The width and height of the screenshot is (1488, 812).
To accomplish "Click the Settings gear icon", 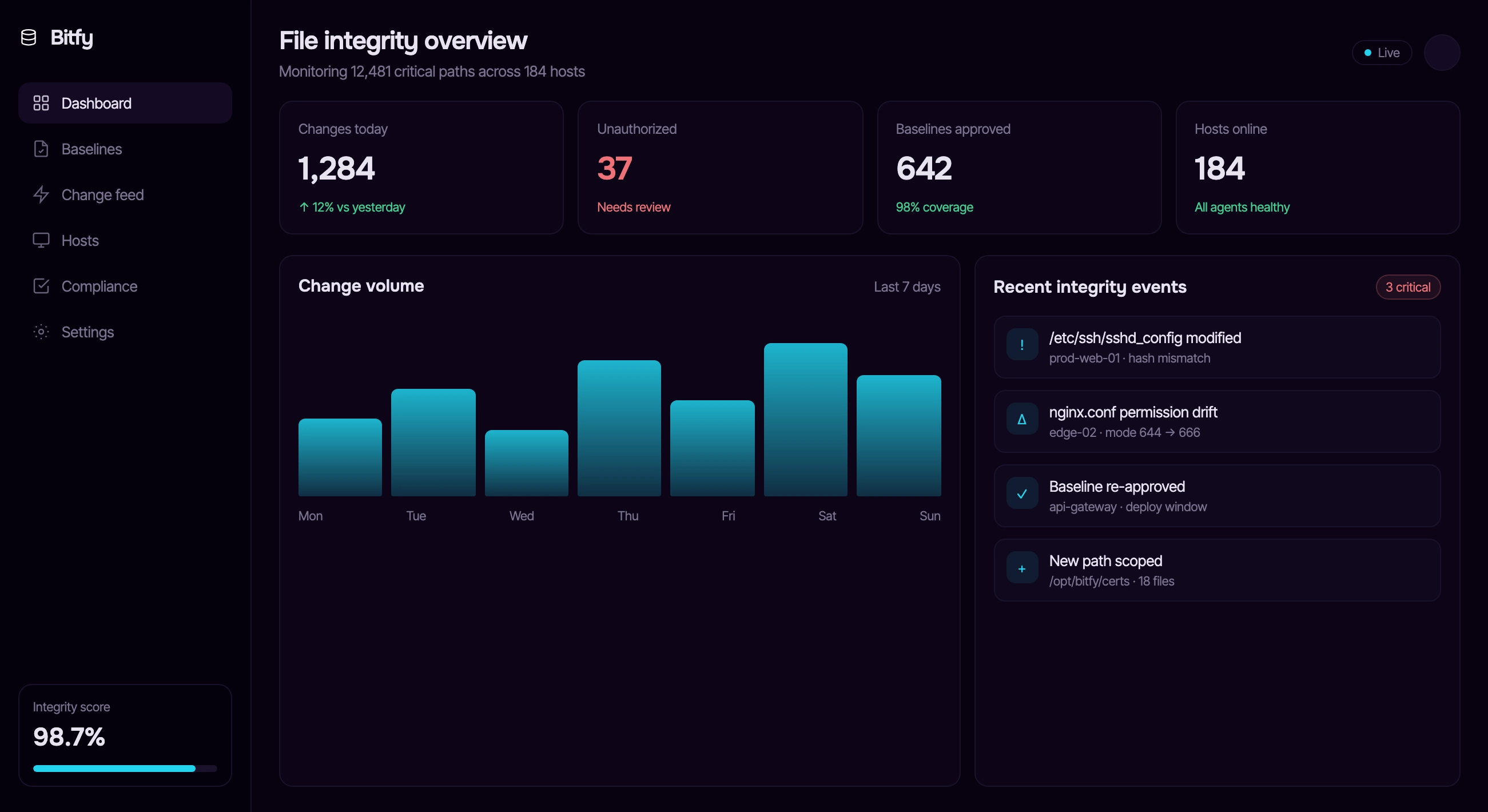I will pyautogui.click(x=41, y=332).
